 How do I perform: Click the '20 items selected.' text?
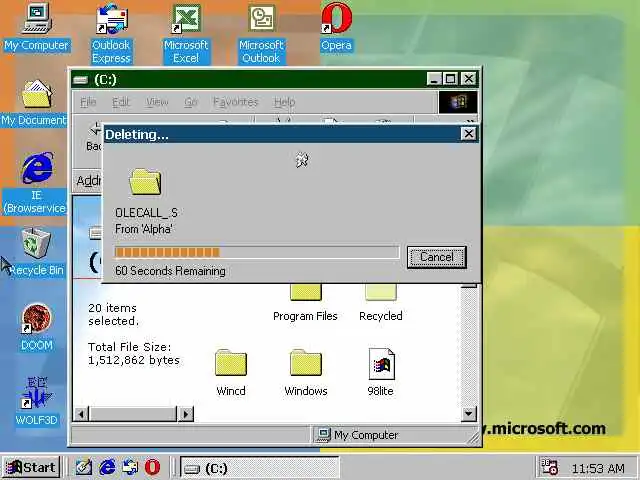pos(113,314)
